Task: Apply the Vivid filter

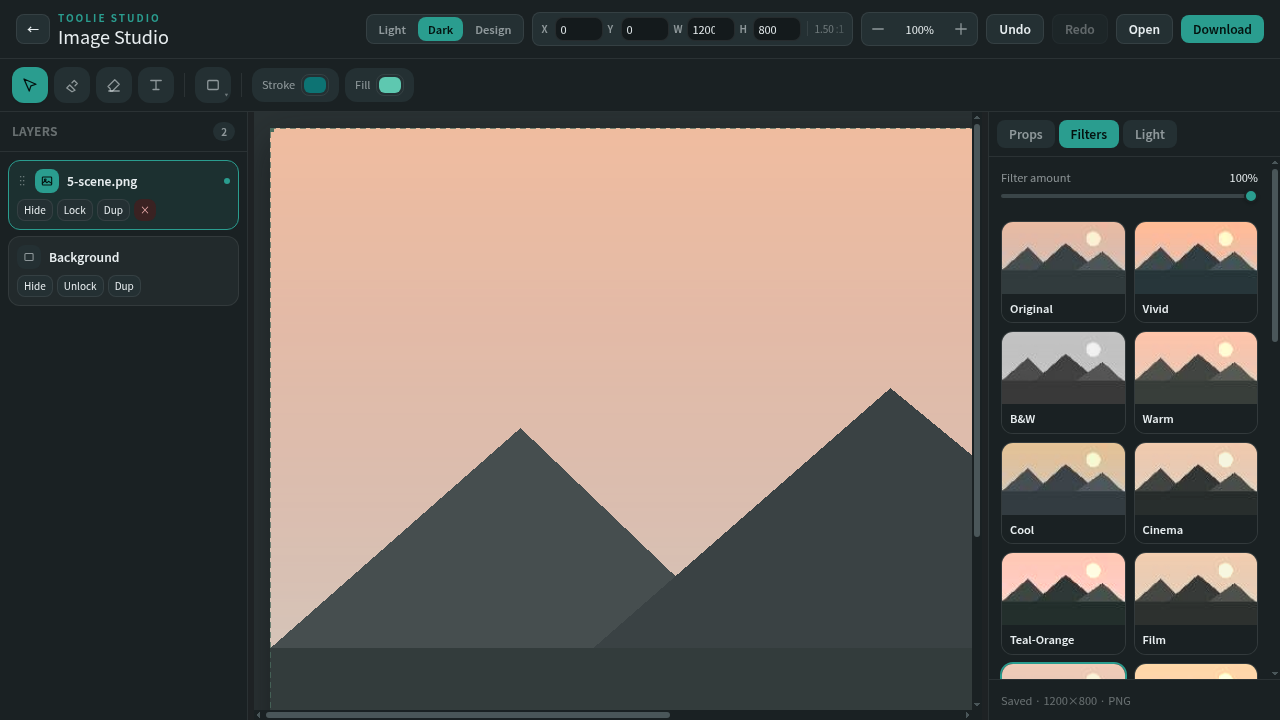Action: (x=1196, y=272)
